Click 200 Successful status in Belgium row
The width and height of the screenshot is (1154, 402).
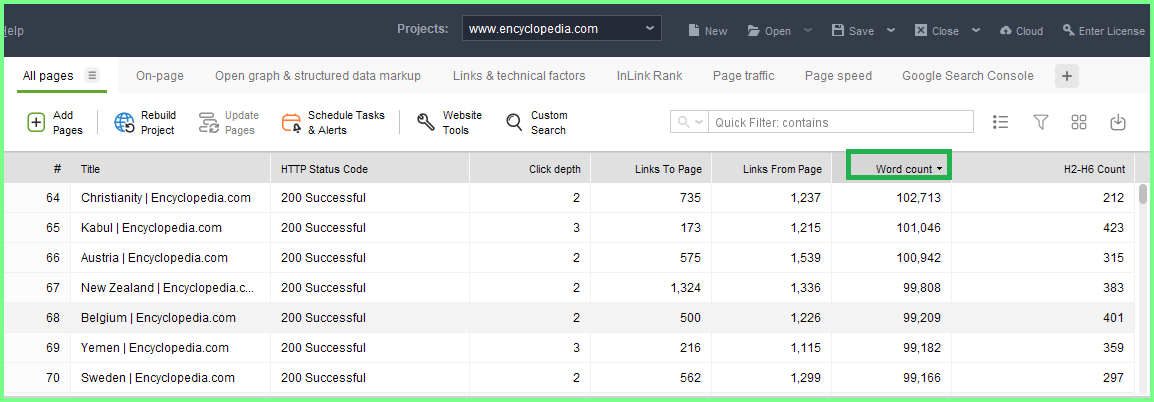(323, 318)
